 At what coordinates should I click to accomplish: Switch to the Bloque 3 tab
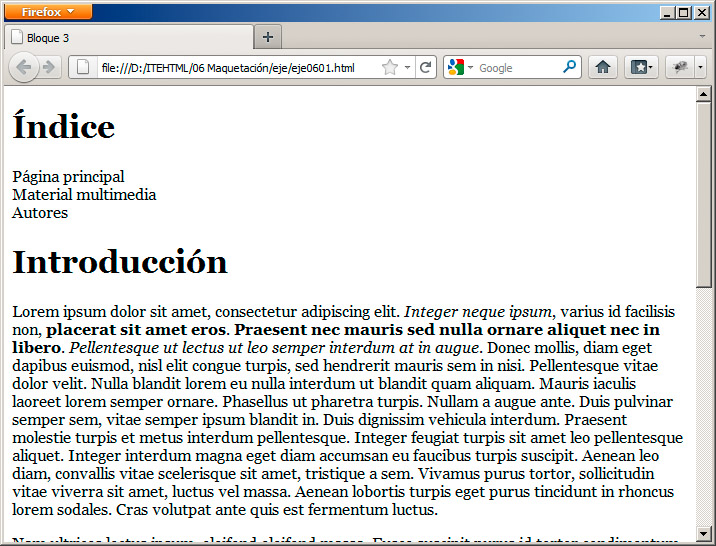point(129,37)
